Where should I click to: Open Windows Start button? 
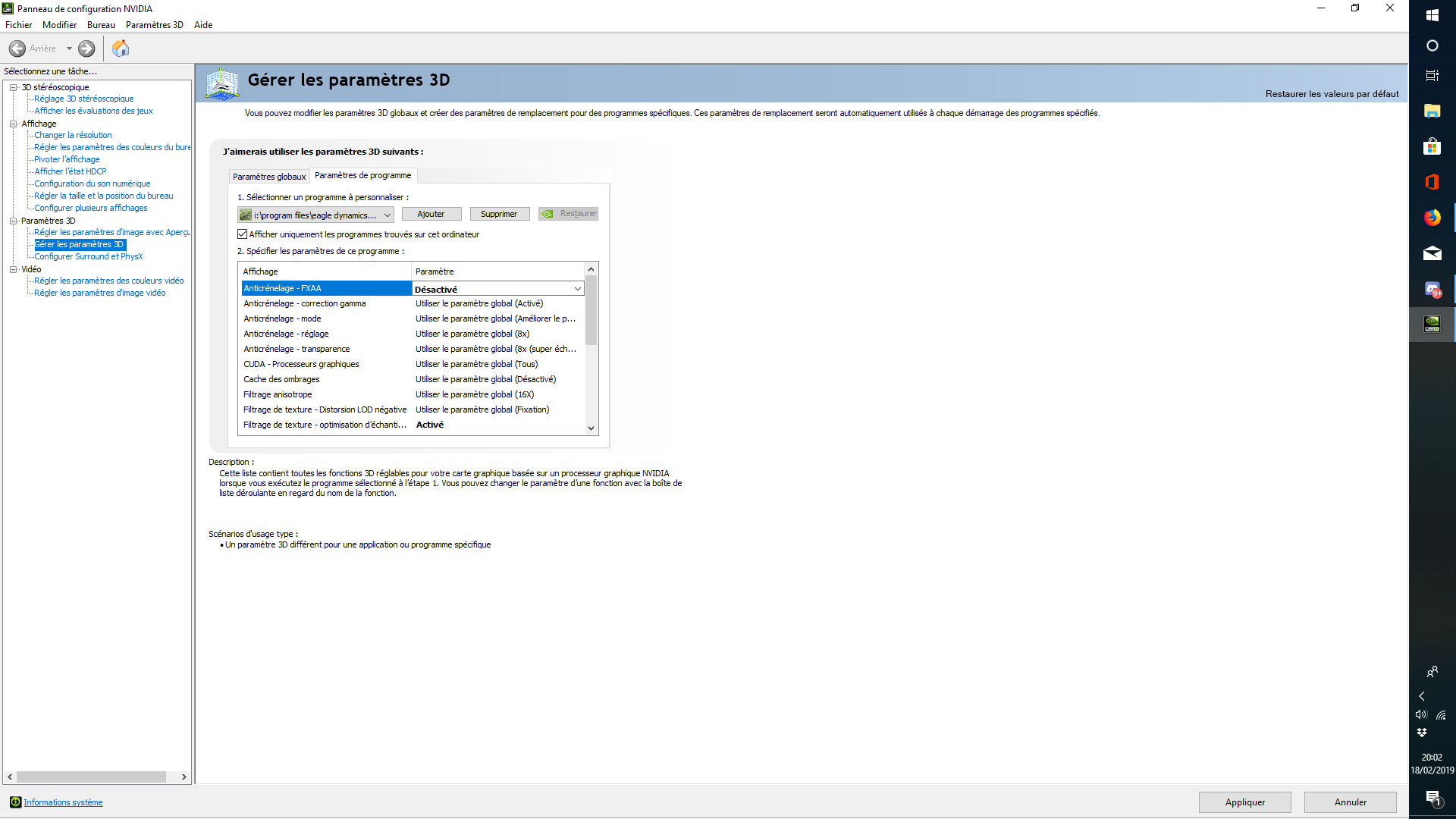tap(1432, 14)
